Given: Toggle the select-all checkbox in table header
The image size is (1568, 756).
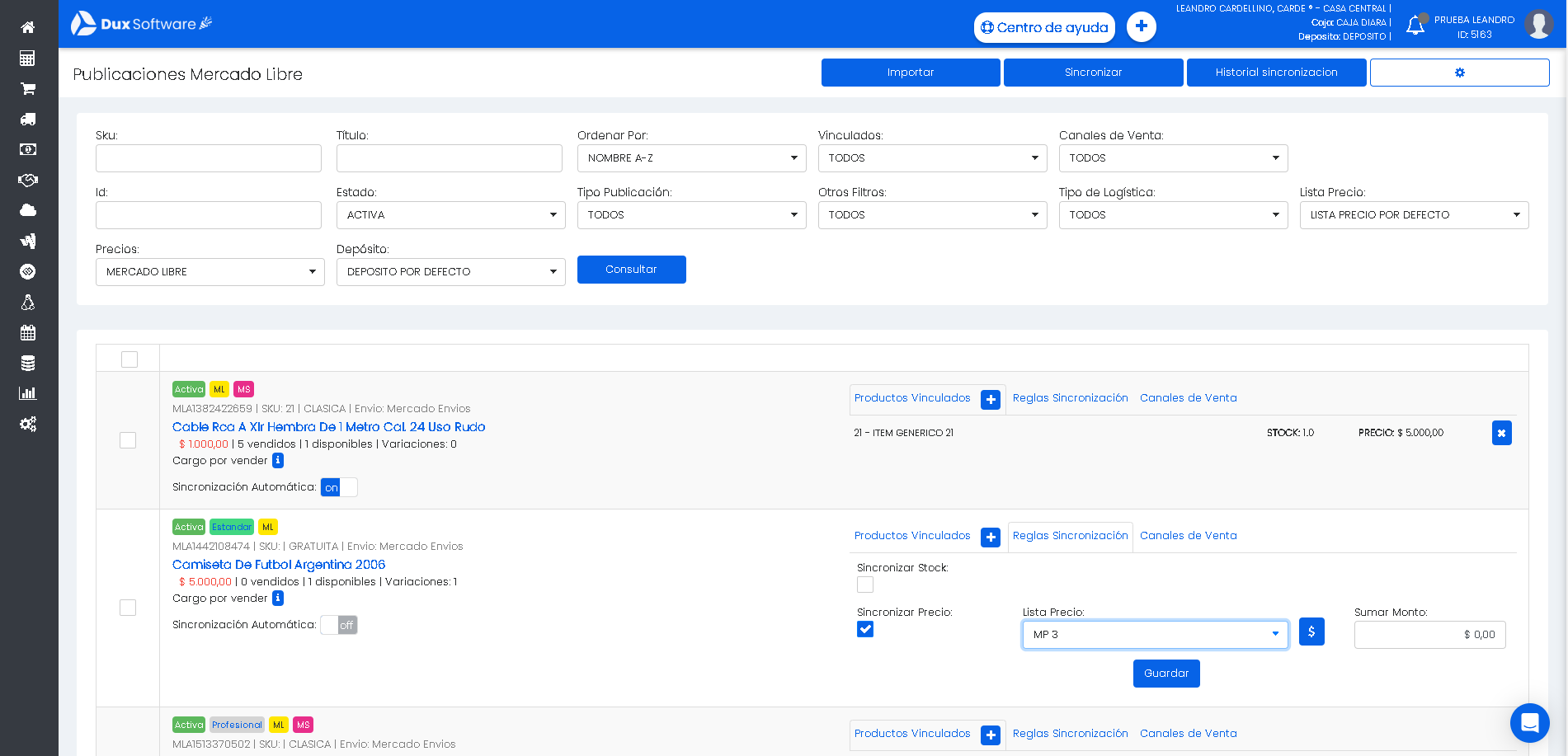Looking at the screenshot, I should [x=129, y=359].
